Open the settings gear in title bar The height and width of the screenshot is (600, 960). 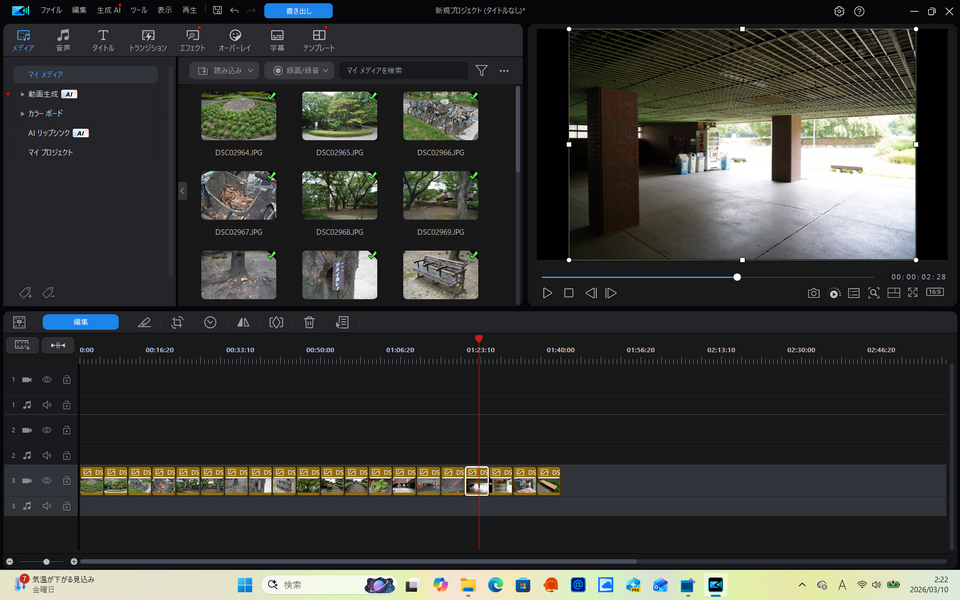coord(839,11)
